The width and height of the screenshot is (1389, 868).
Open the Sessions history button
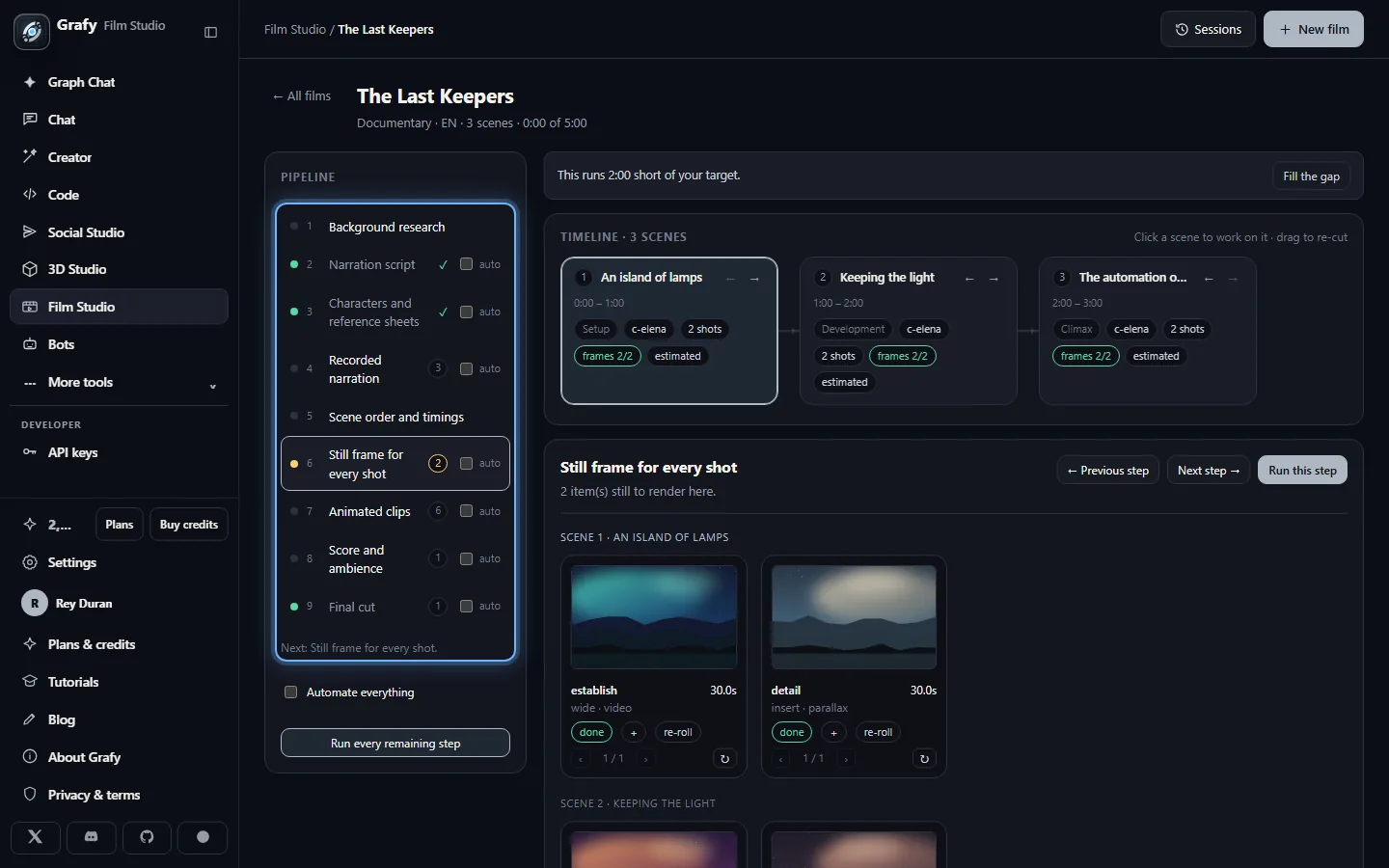[1208, 30]
